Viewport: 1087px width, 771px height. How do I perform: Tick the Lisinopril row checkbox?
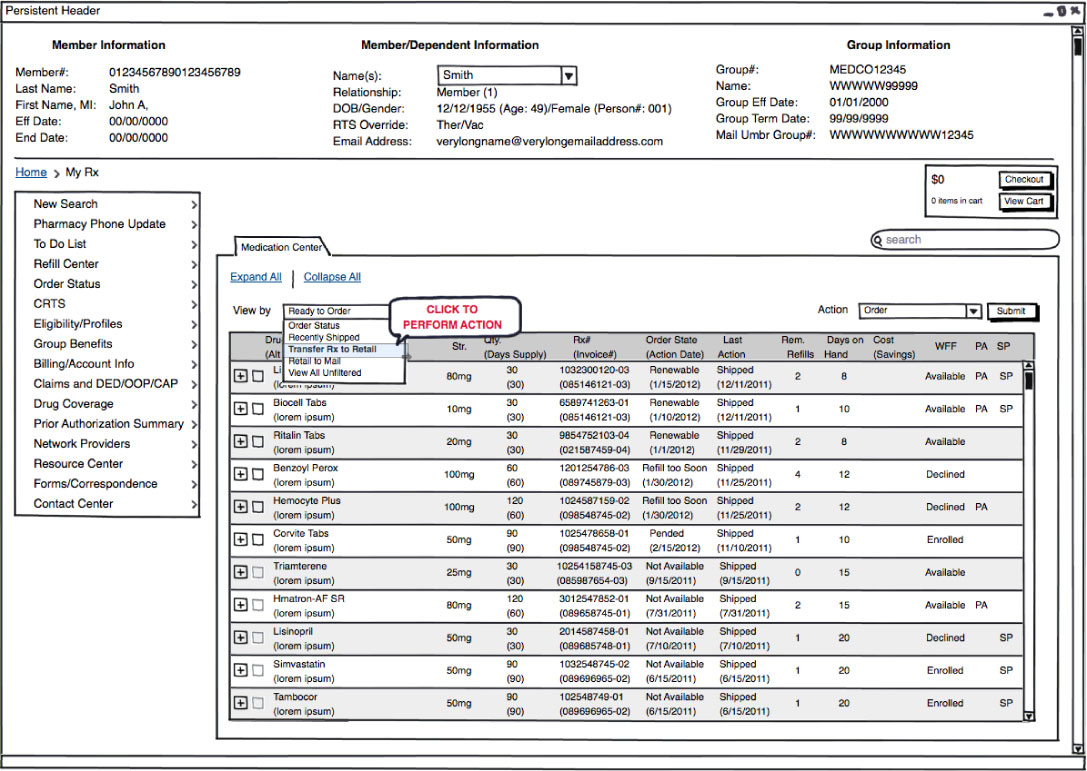coord(258,637)
